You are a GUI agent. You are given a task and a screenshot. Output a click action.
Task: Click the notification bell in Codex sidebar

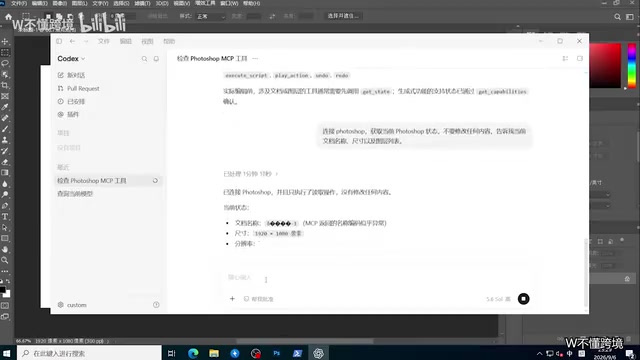tap(156, 59)
